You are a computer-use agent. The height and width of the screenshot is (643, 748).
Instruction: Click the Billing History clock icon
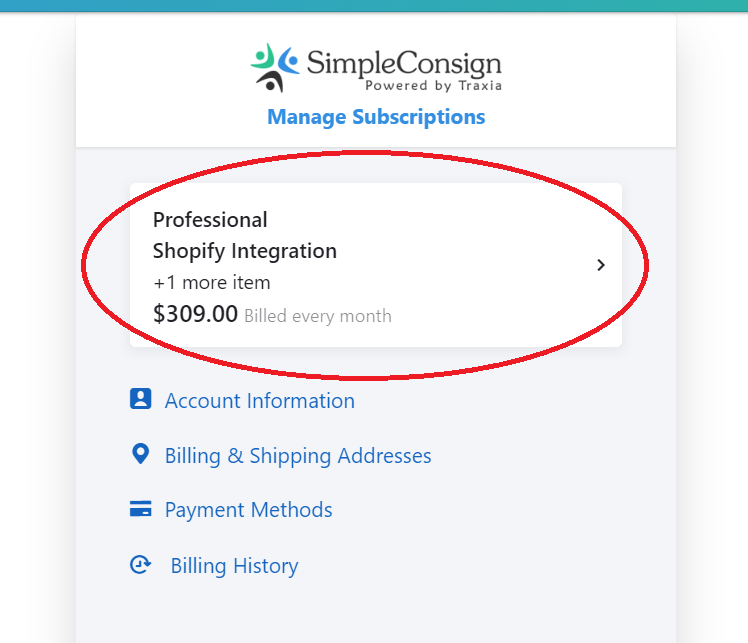tap(140, 565)
